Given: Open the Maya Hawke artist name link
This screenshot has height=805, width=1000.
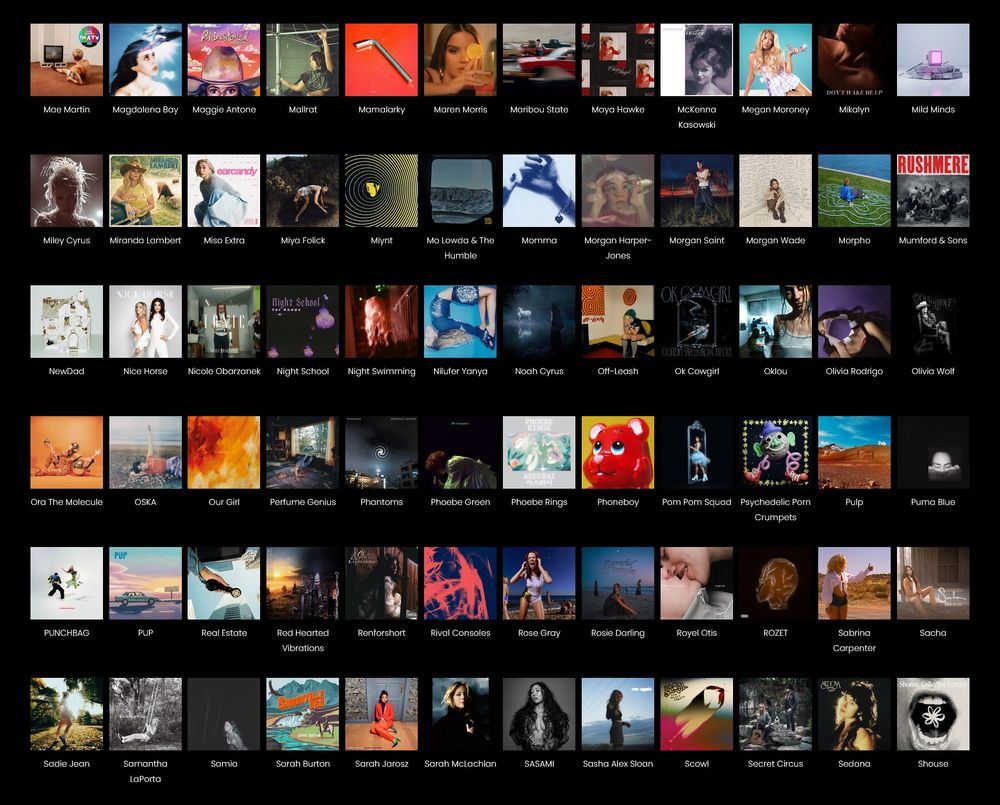Looking at the screenshot, I should click(618, 110).
